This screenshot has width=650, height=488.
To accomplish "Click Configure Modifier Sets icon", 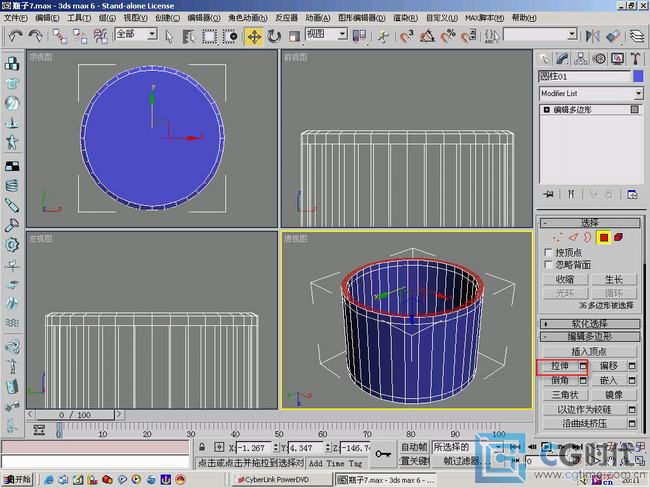I will pos(632,194).
